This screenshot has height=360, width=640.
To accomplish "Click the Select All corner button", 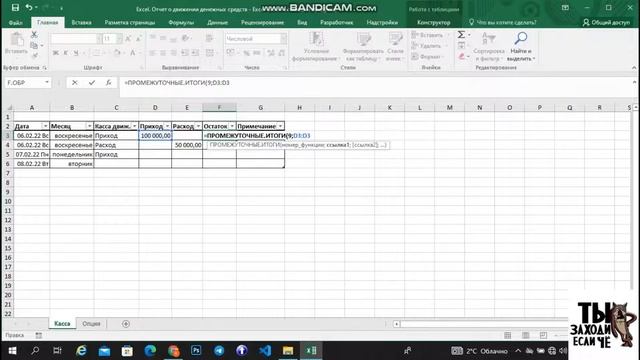I will [8, 107].
